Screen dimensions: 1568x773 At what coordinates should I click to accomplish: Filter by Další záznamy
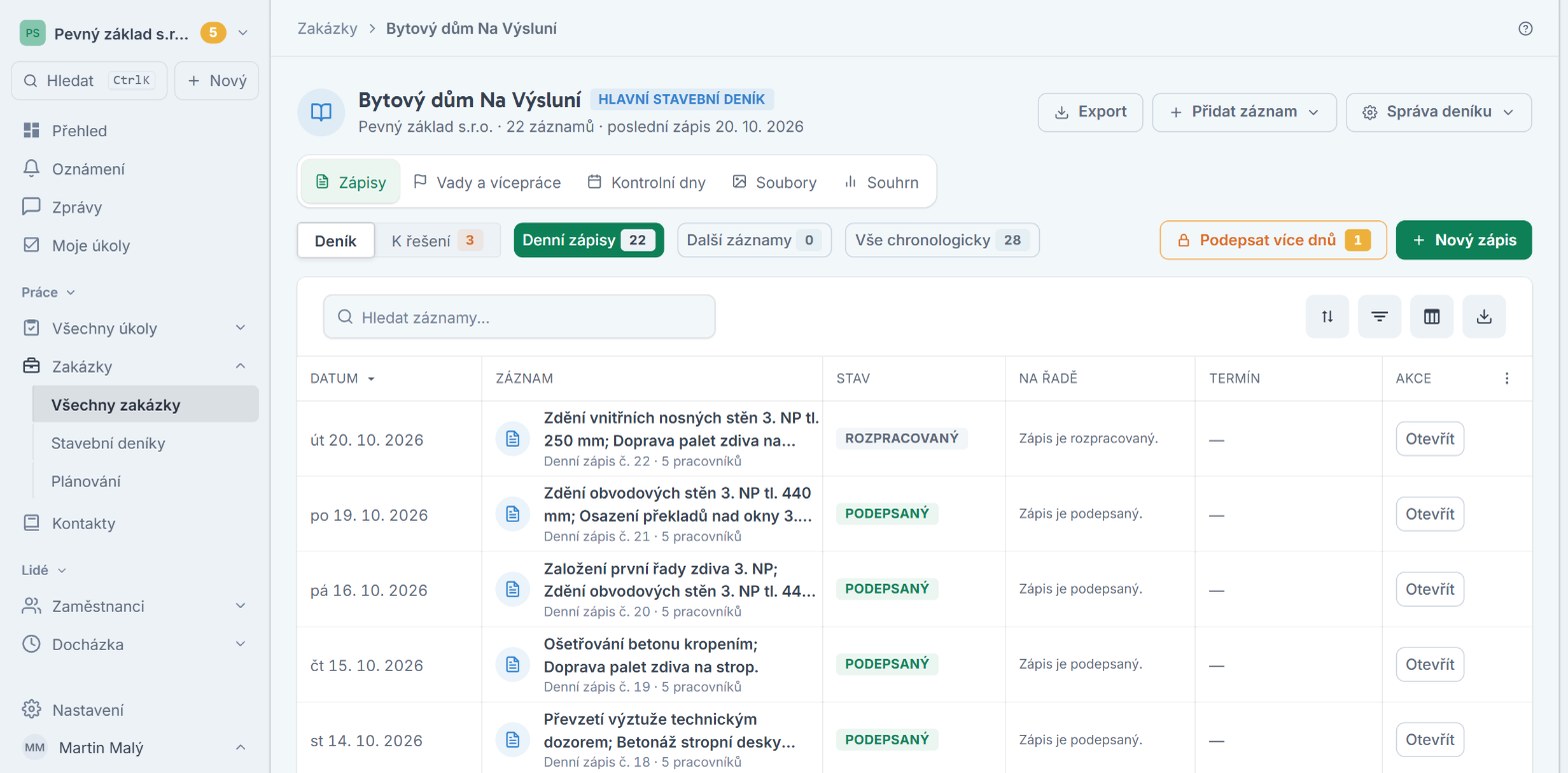[754, 240]
